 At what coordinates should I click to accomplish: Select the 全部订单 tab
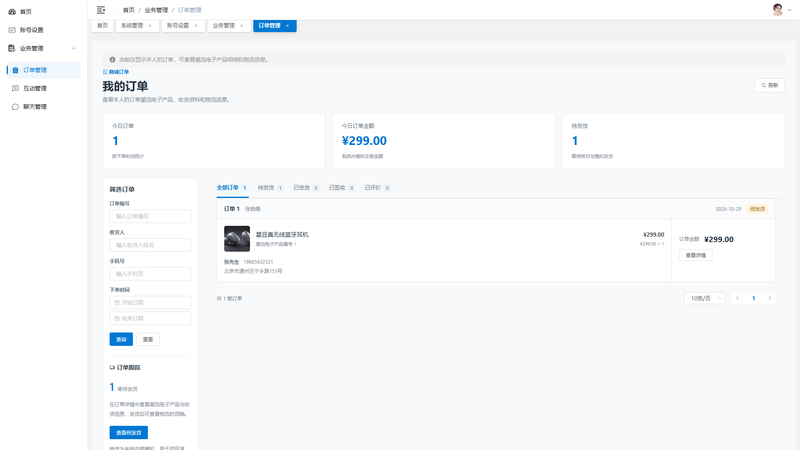(x=232, y=188)
